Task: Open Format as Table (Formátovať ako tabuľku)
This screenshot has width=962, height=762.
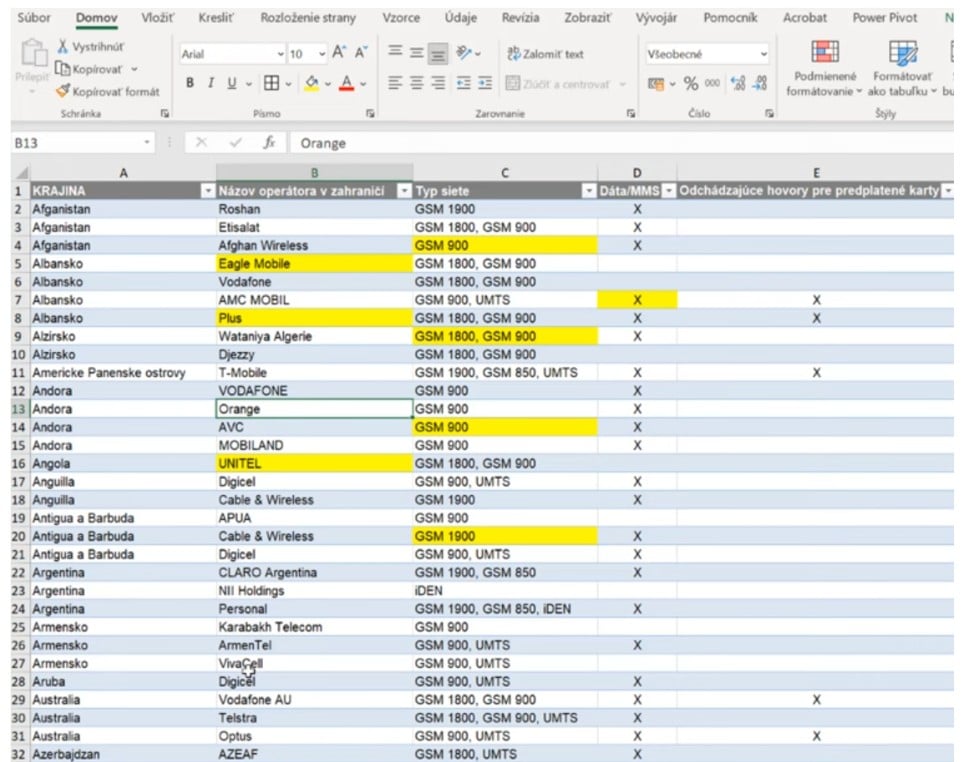Action: (x=902, y=67)
